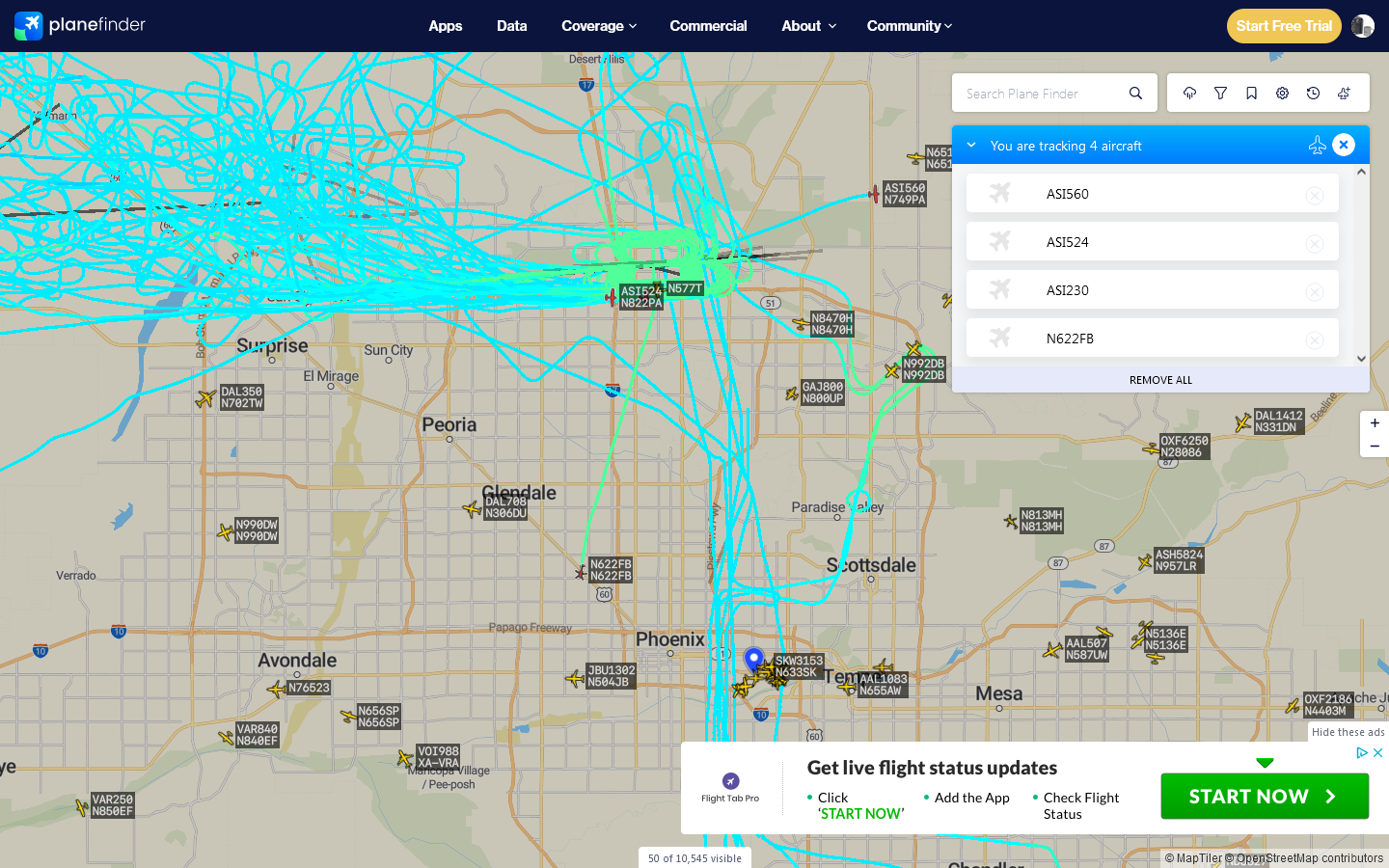Select the N990DW aircraft on the map
Screen dimensions: 1389x868
point(226,531)
